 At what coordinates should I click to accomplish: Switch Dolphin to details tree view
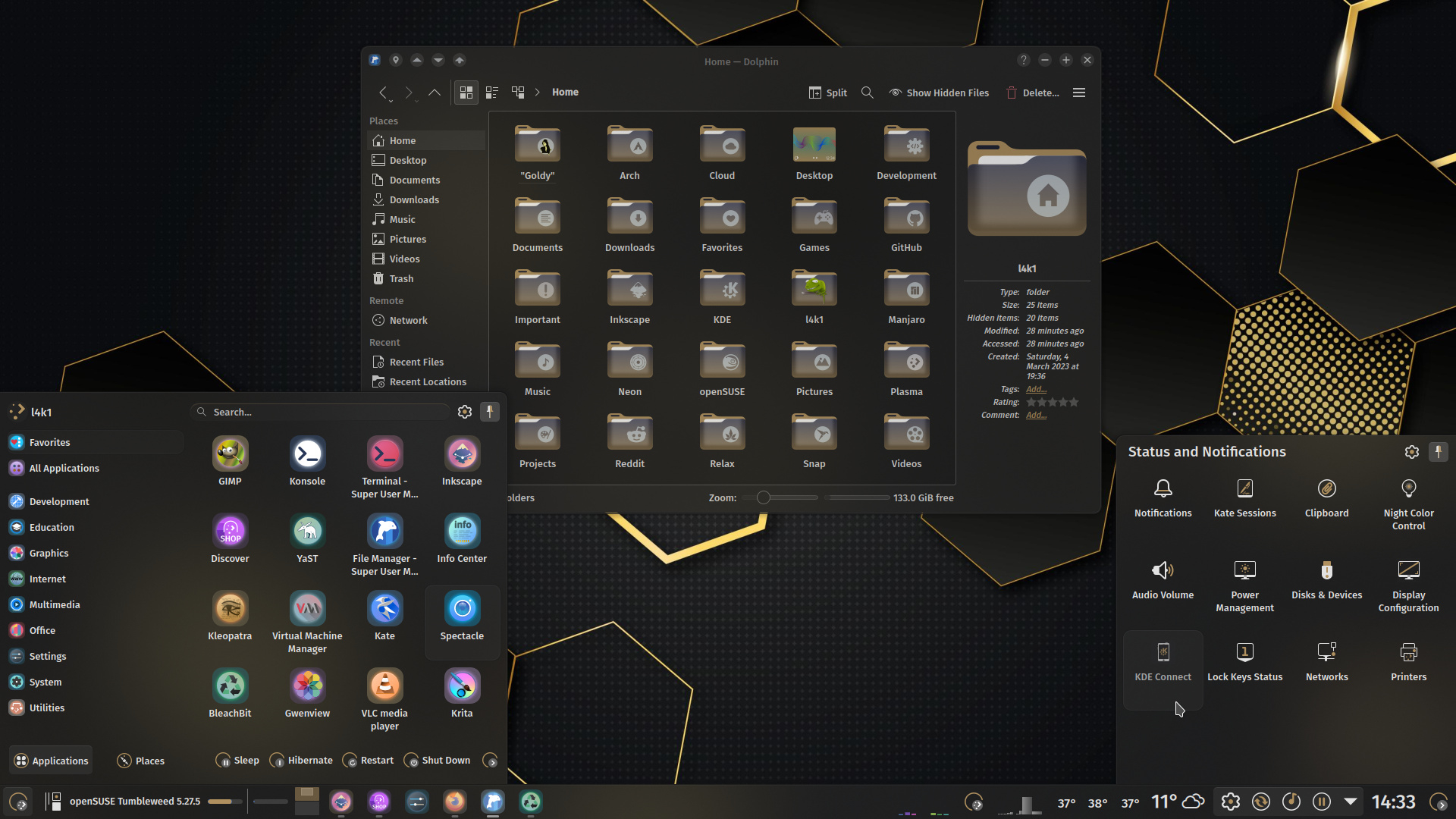click(518, 93)
